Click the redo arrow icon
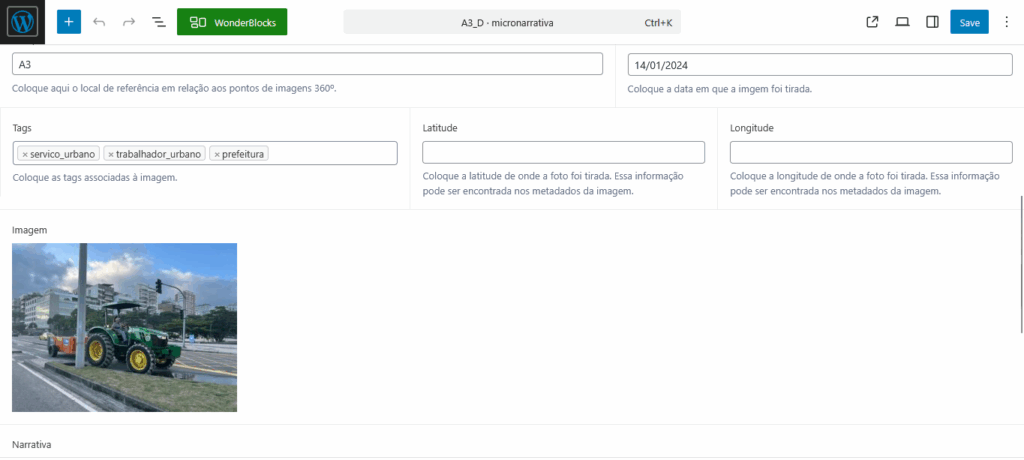 [129, 22]
